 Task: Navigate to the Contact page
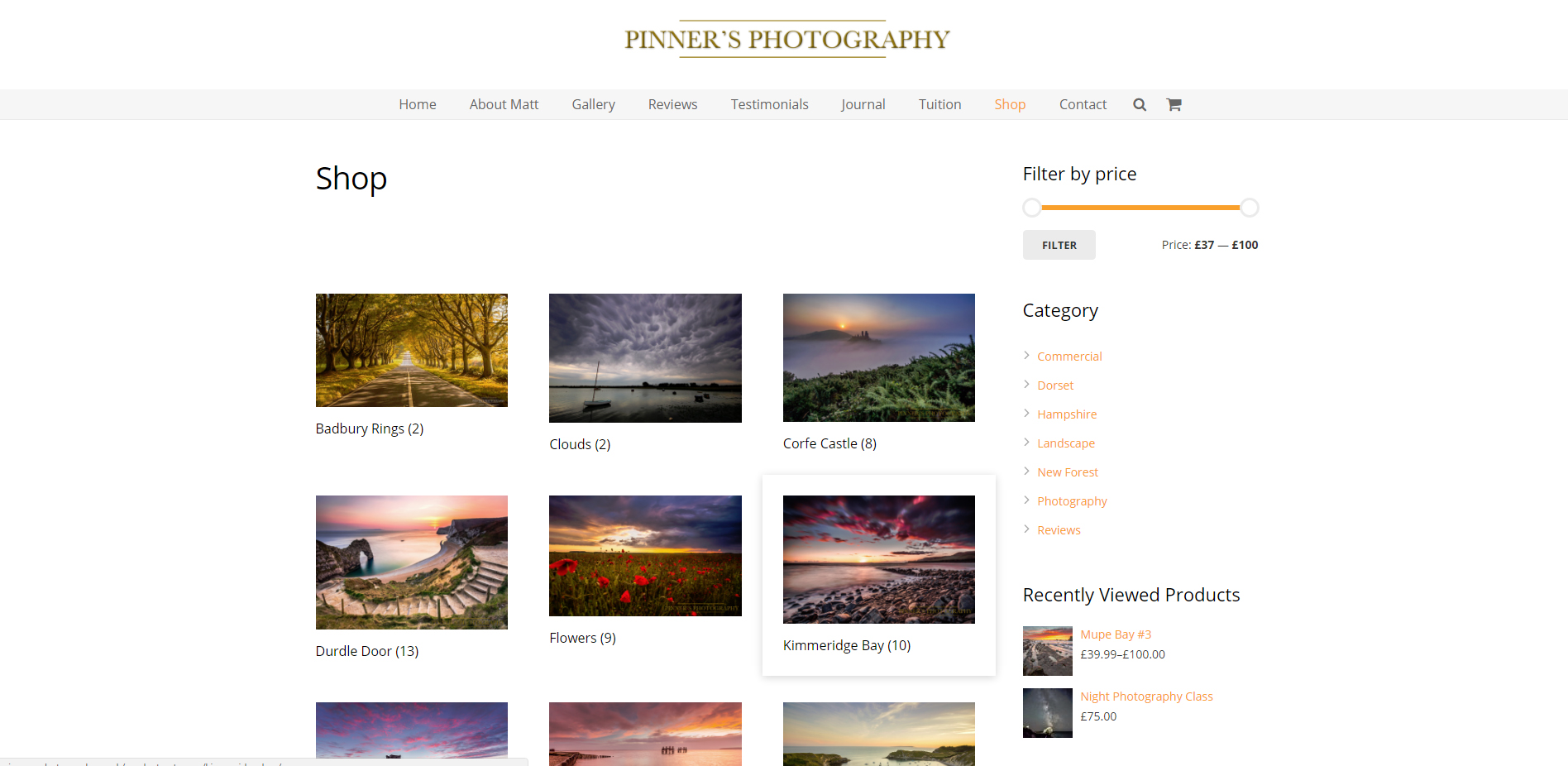coord(1083,104)
